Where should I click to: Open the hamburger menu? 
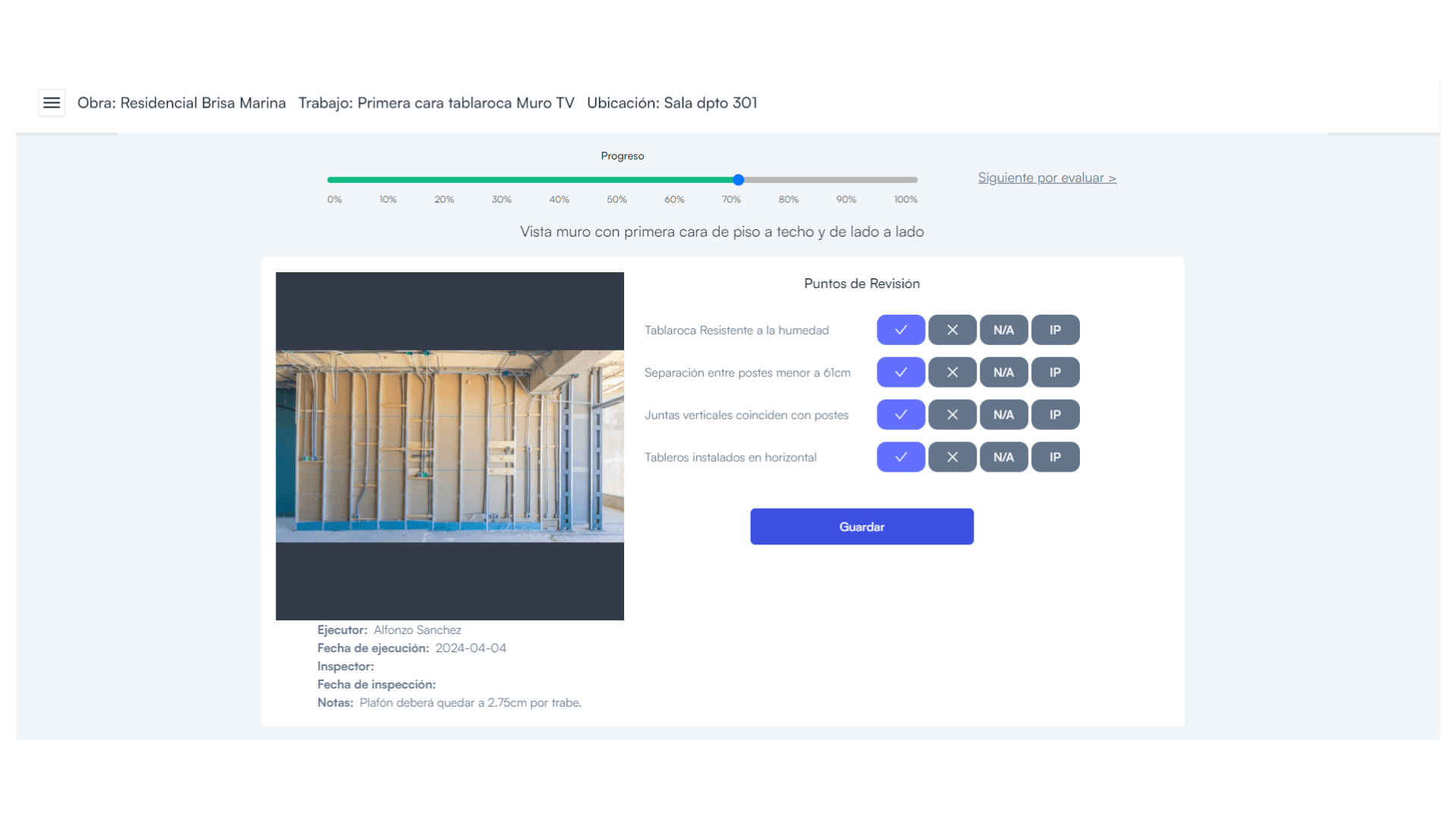click(x=52, y=103)
